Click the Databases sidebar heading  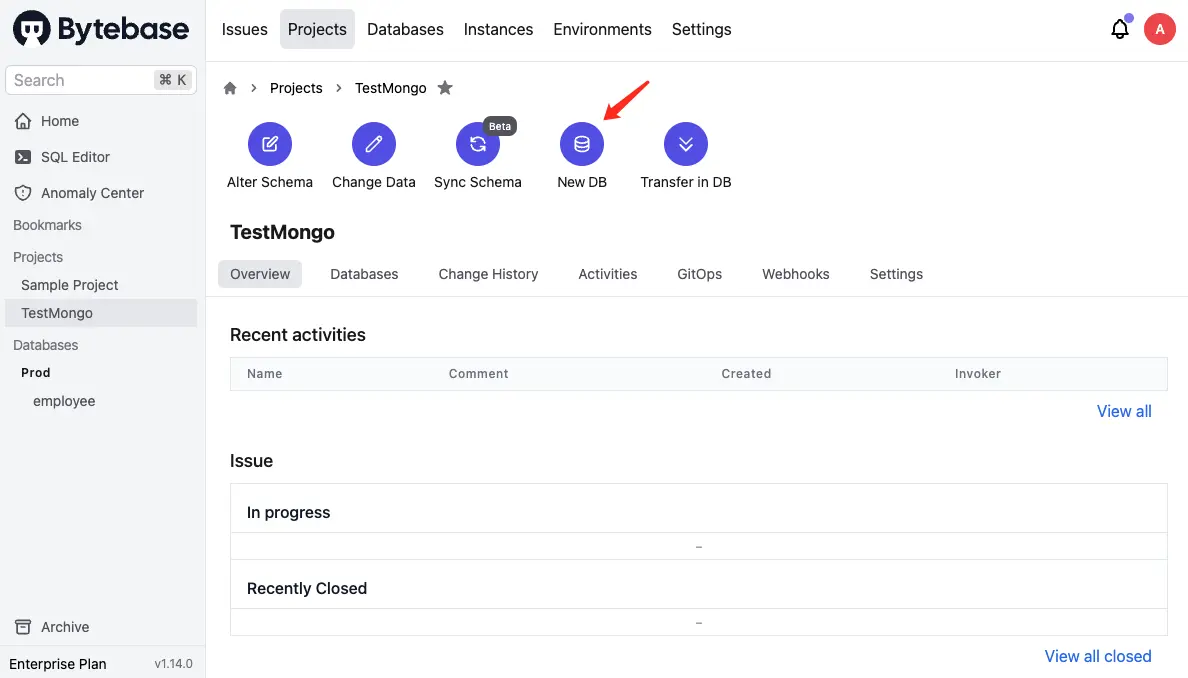point(45,345)
